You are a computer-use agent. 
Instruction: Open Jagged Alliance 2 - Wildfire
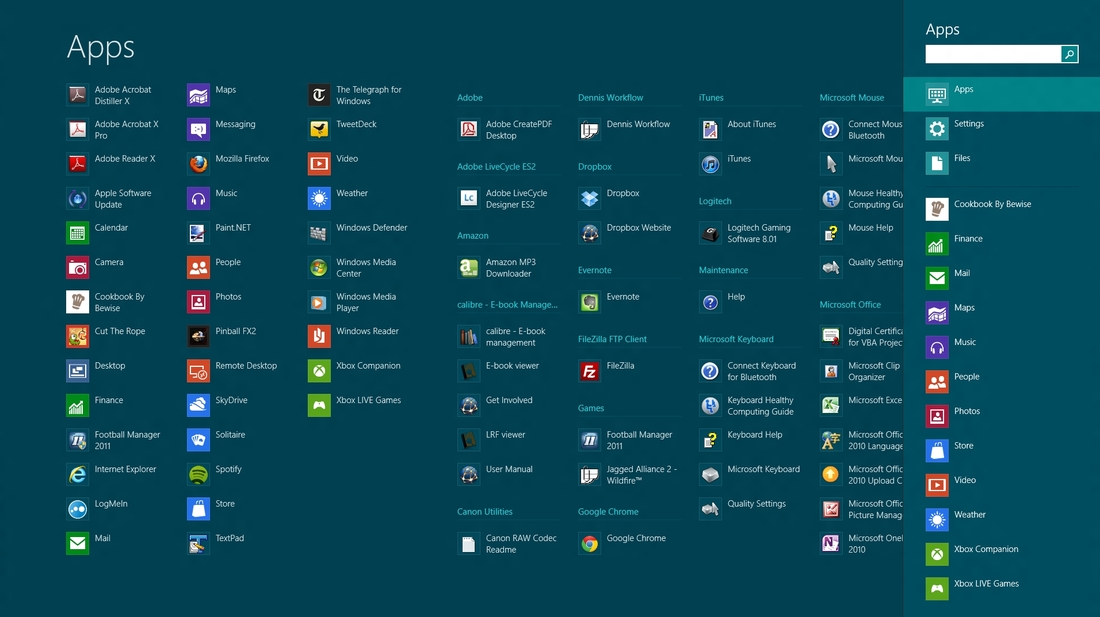coord(630,474)
